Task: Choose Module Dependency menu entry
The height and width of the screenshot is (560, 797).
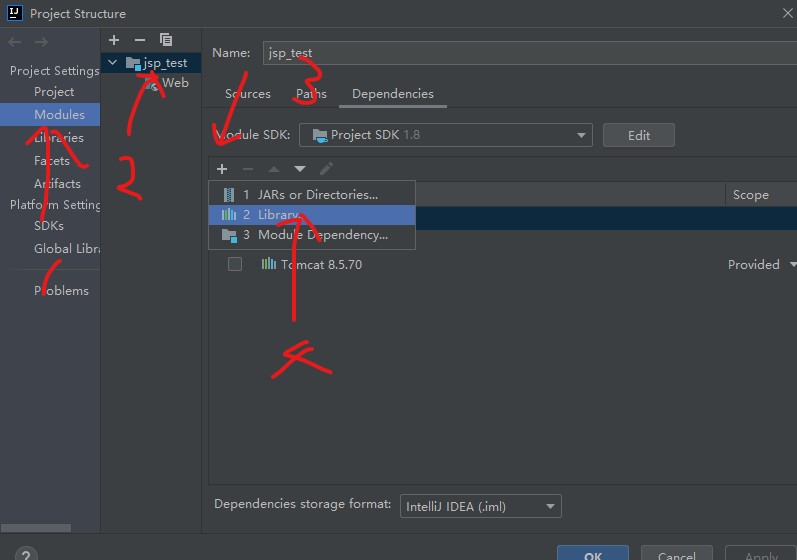Action: 312,235
